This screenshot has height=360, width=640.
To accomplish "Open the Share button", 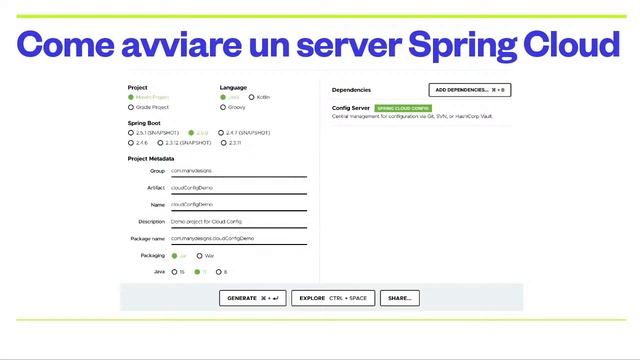I will (x=400, y=298).
